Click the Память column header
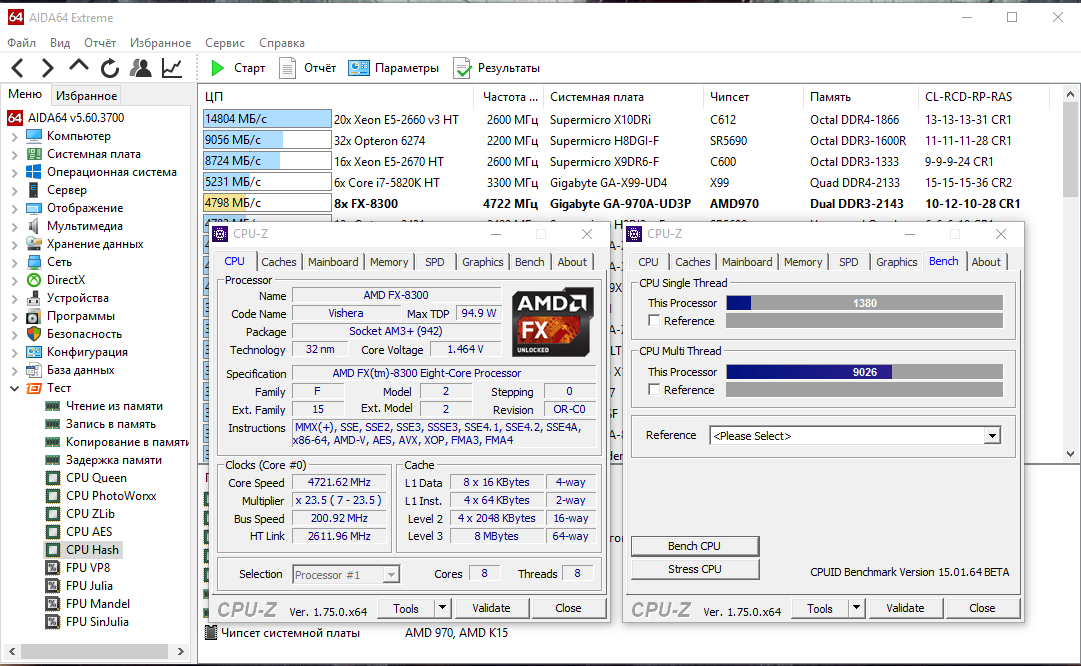This screenshot has width=1081, height=666. [860, 97]
